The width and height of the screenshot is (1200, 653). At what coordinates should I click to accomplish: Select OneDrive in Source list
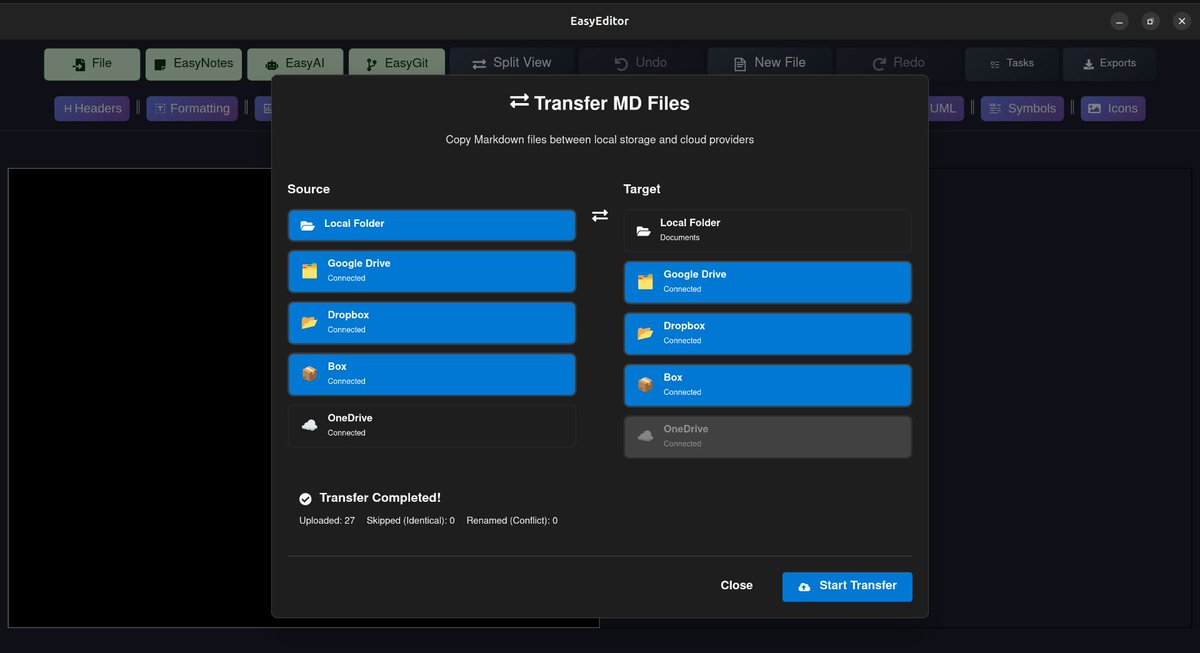pos(432,425)
